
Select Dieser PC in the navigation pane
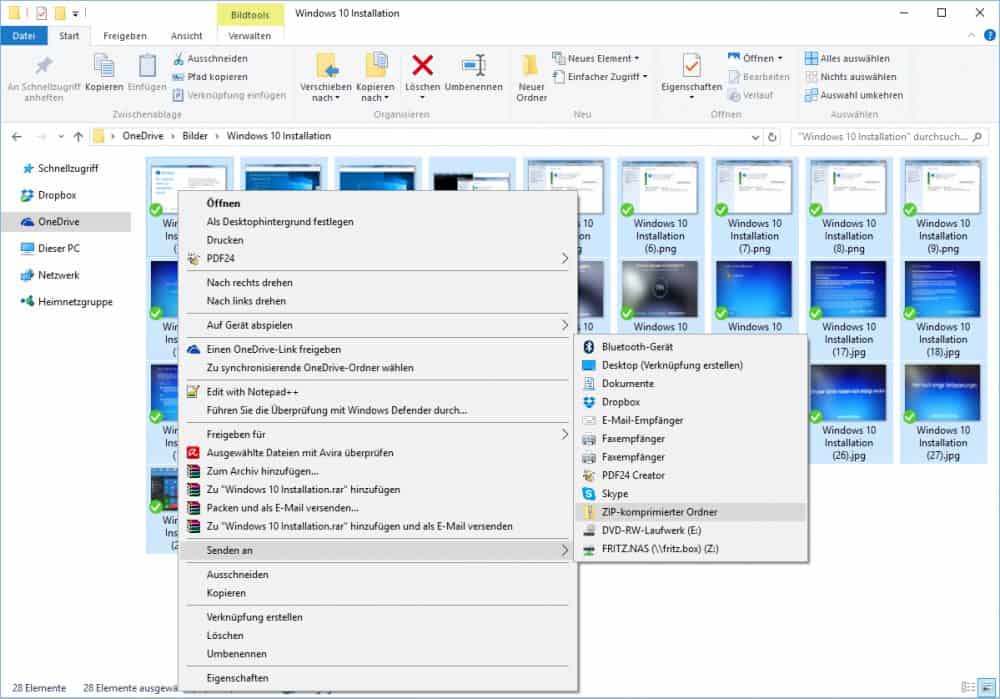[58, 249]
